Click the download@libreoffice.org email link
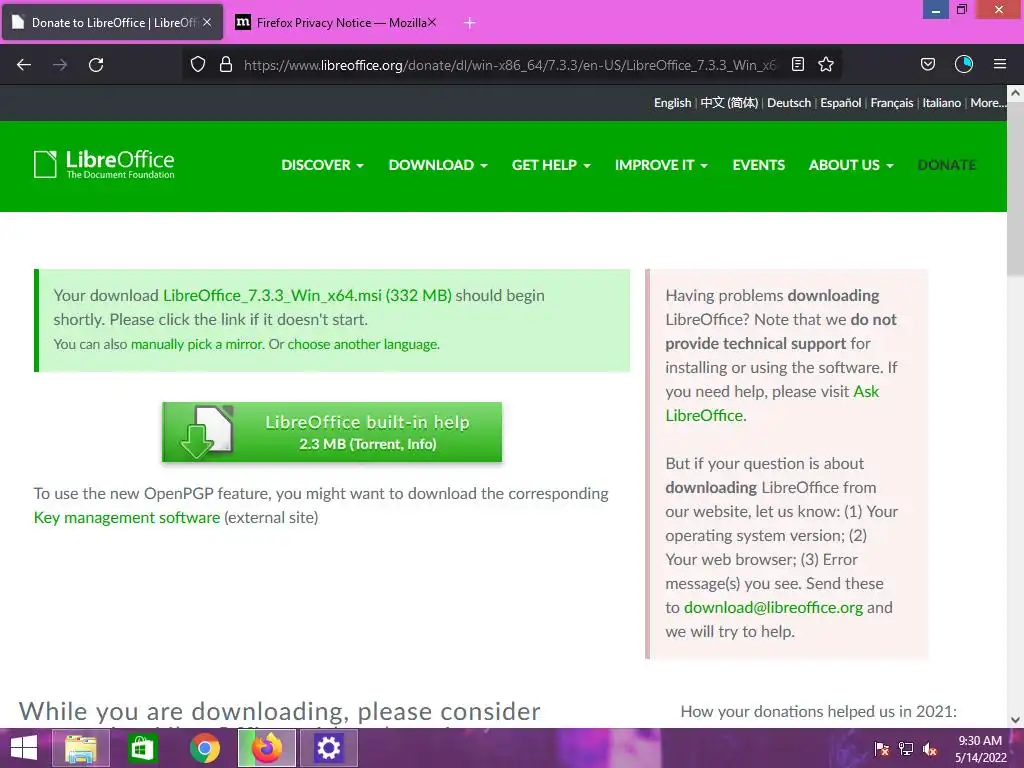Screen dimensions: 1024x768 tap(773, 607)
